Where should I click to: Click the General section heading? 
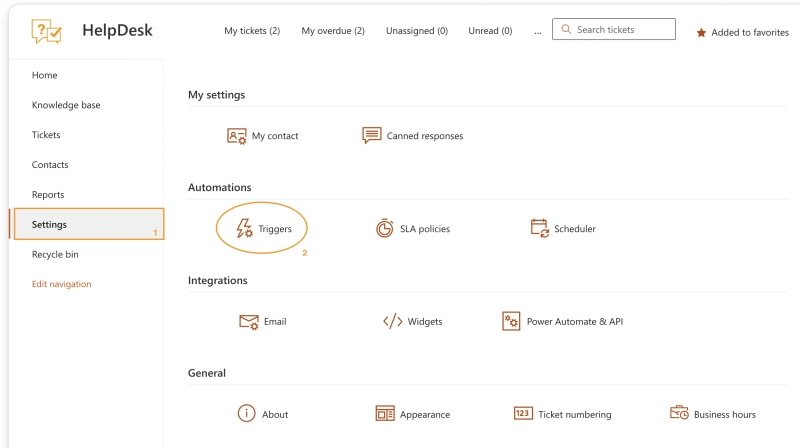point(207,373)
